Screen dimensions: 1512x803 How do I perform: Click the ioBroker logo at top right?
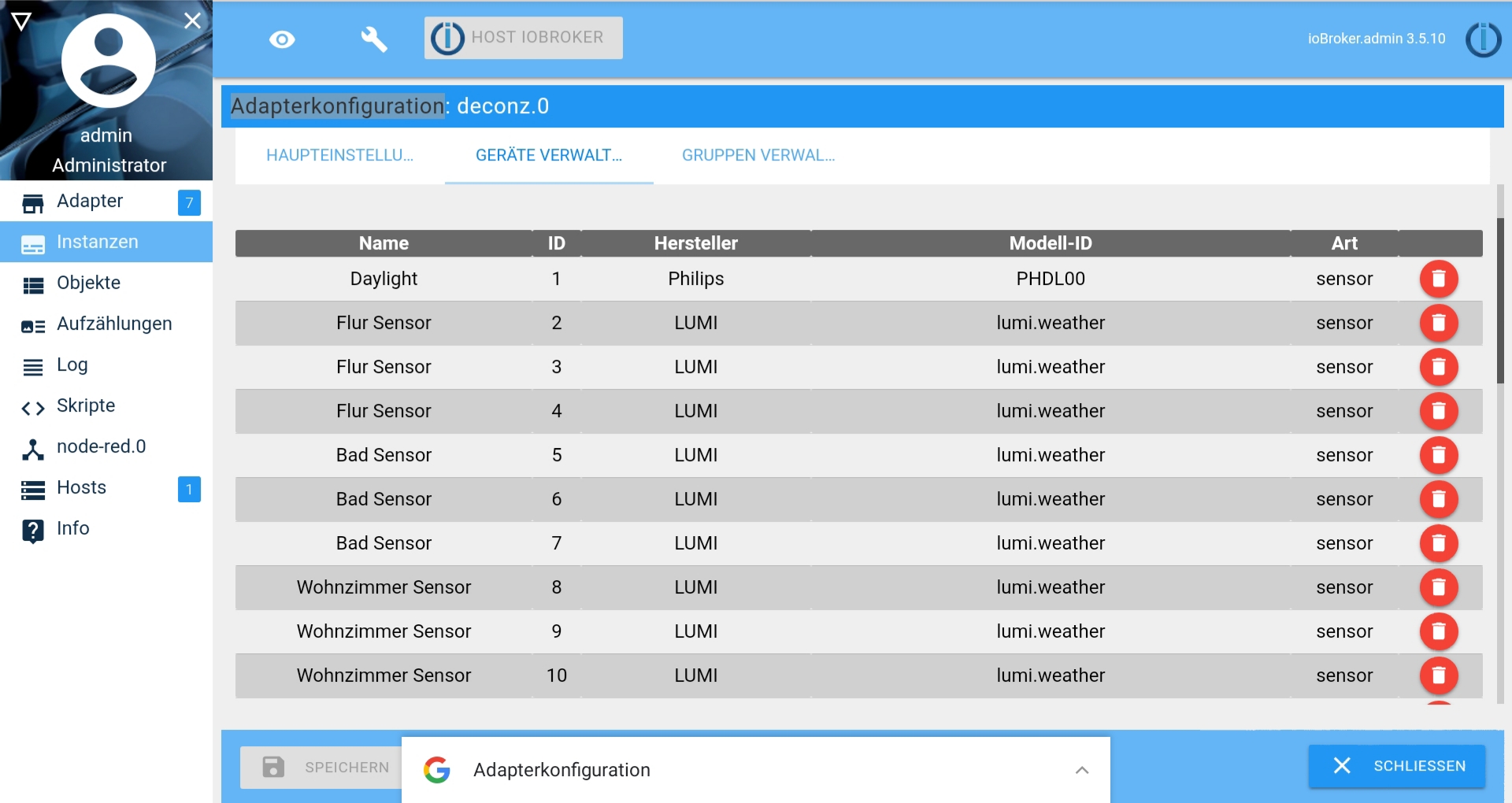click(1483, 39)
